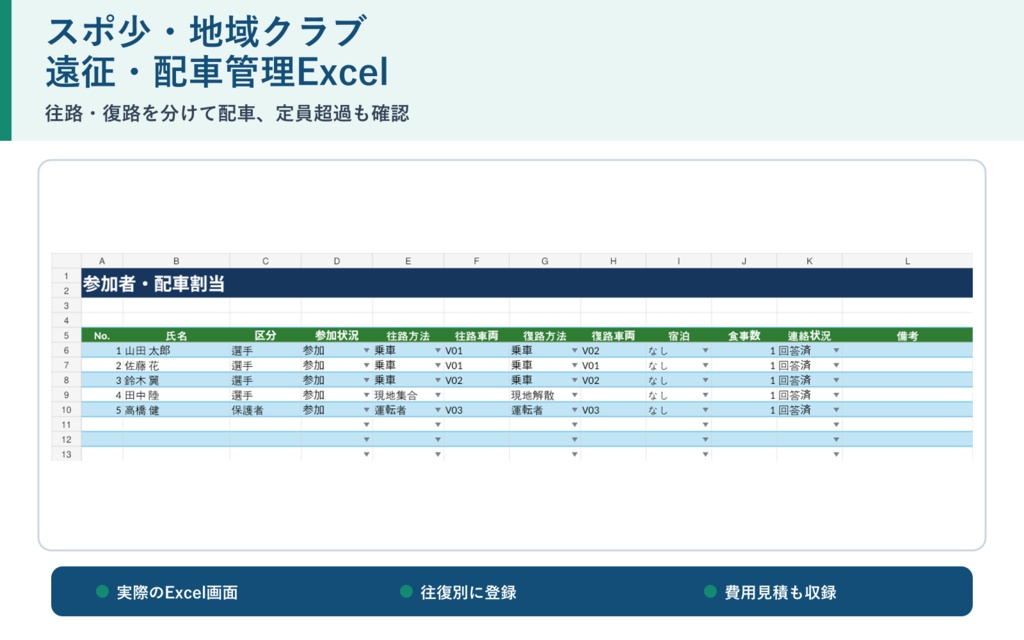Select the 保護者 cell
Viewport: 1024px width, 640px height.
265,410
